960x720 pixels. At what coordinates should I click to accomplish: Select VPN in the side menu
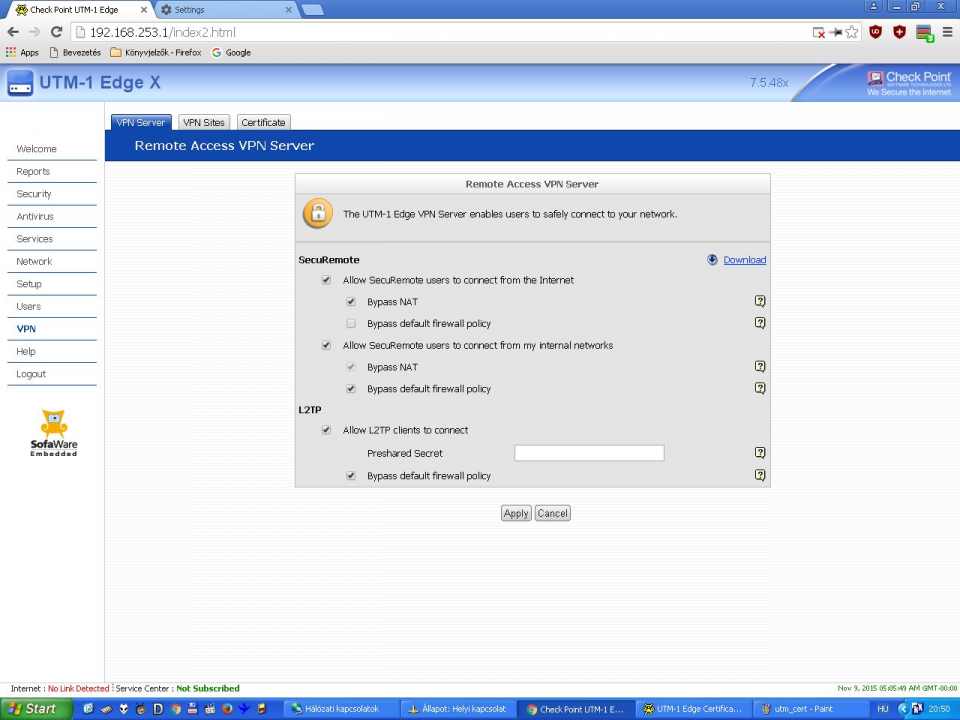point(26,329)
